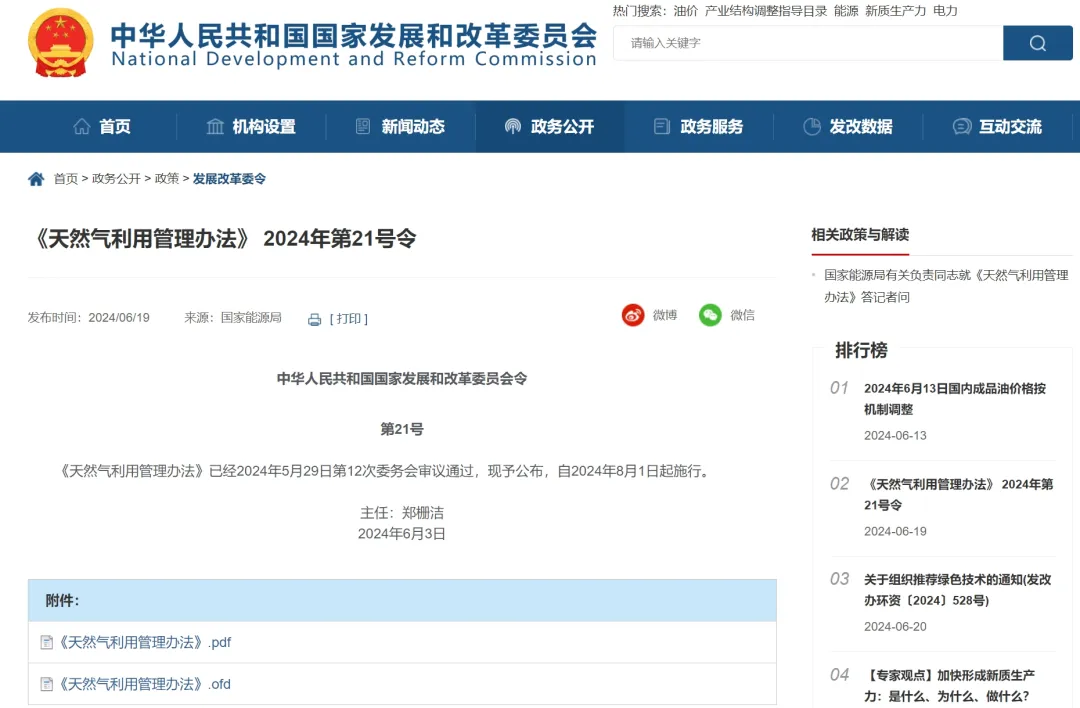This screenshot has width=1080, height=708.
Task: Click the OFD attachment file icon
Action: click(46, 684)
